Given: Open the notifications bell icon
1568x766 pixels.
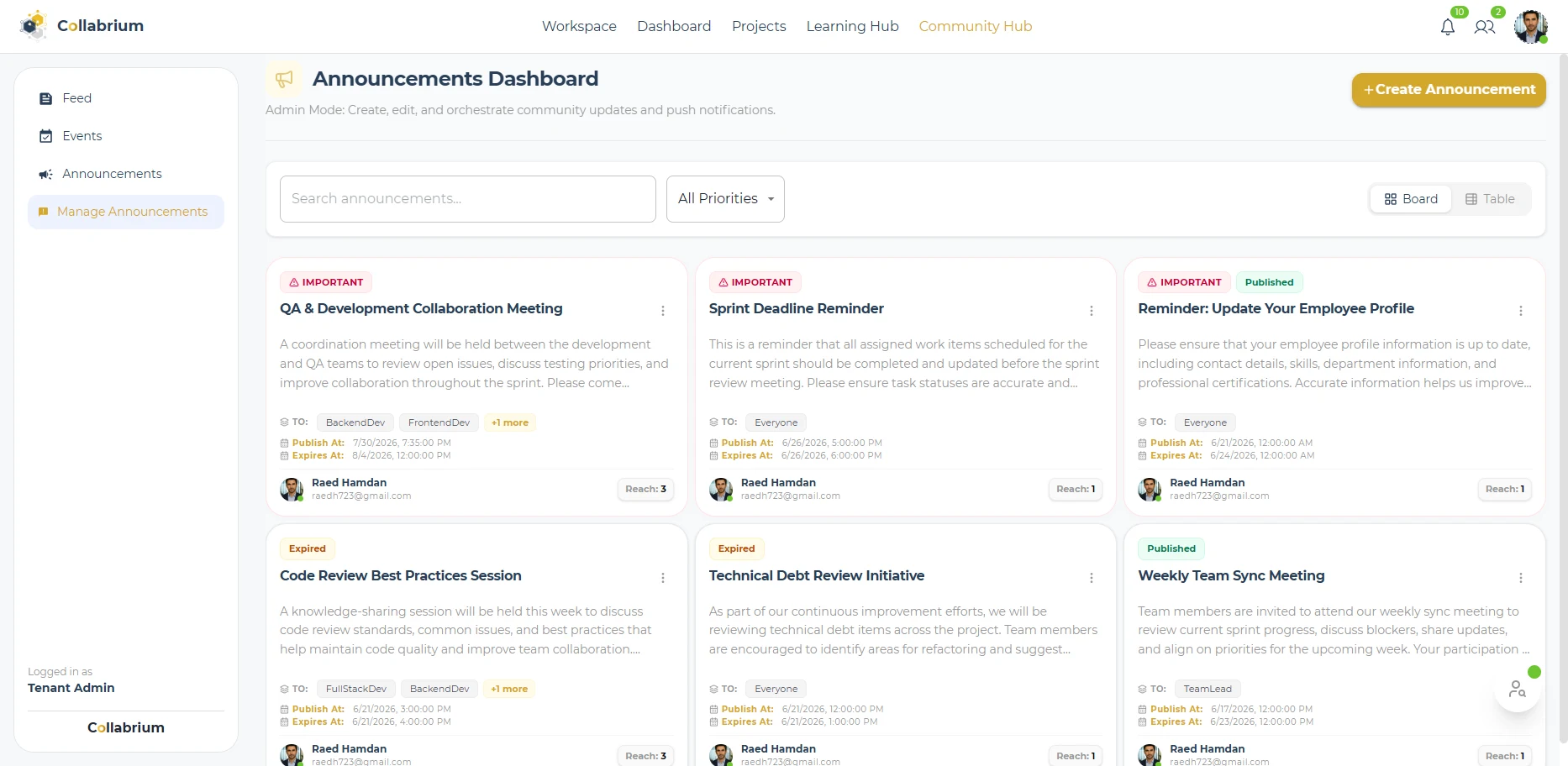Looking at the screenshot, I should click(x=1447, y=27).
